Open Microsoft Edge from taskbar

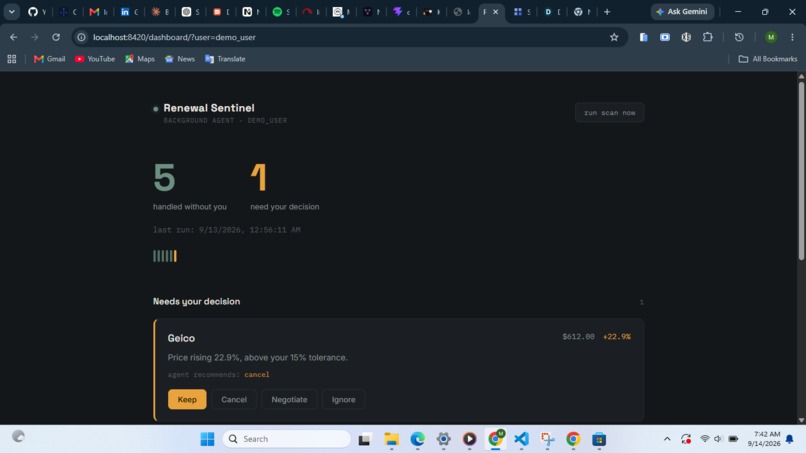click(x=417, y=439)
